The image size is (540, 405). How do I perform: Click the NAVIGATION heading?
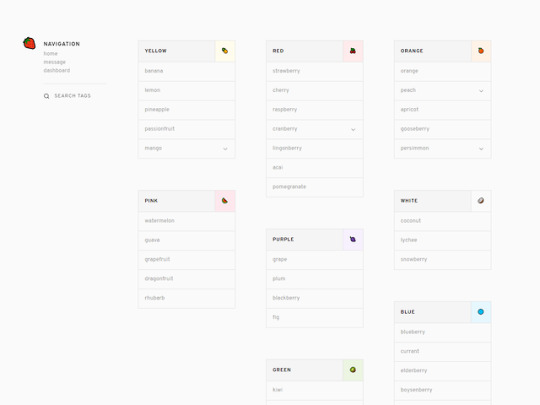point(62,44)
